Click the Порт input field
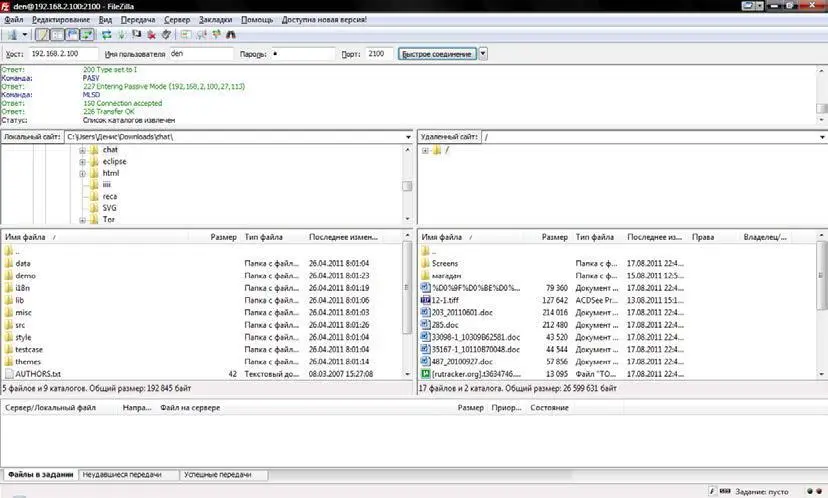 click(x=379, y=54)
